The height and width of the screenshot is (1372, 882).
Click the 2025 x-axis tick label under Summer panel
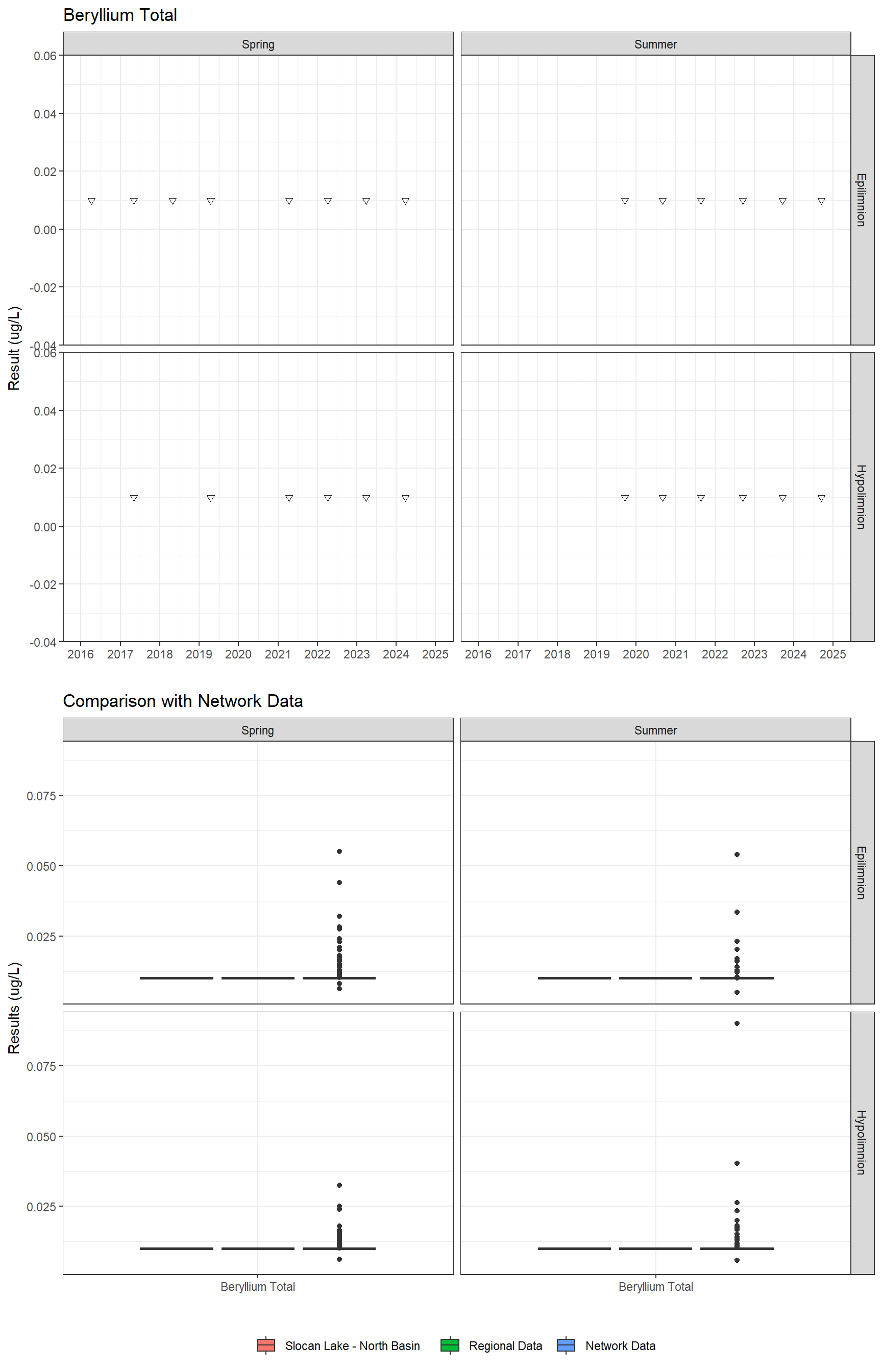833,654
